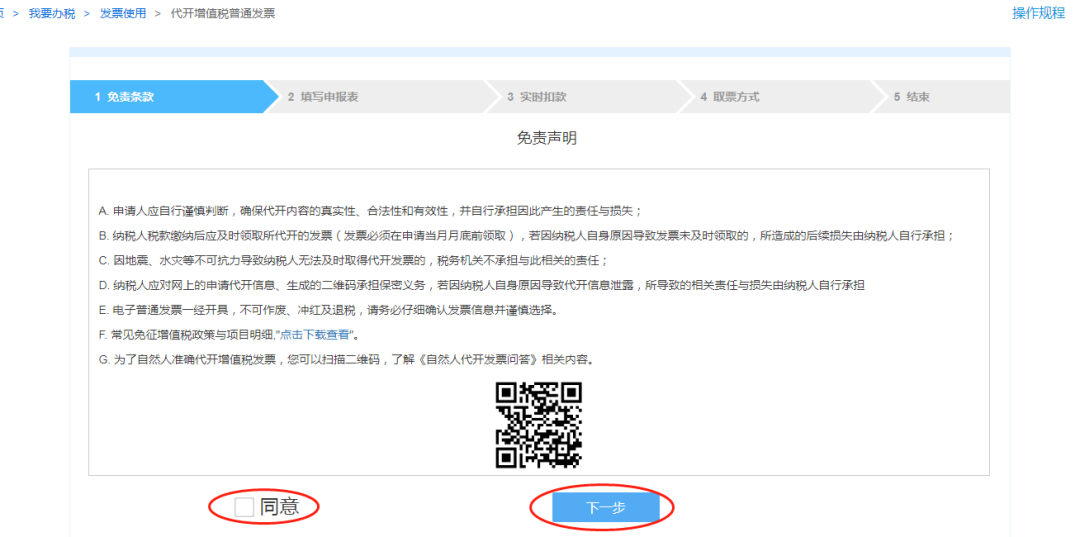Click the QR code image
The width and height of the screenshot is (1080, 537).
point(539,425)
